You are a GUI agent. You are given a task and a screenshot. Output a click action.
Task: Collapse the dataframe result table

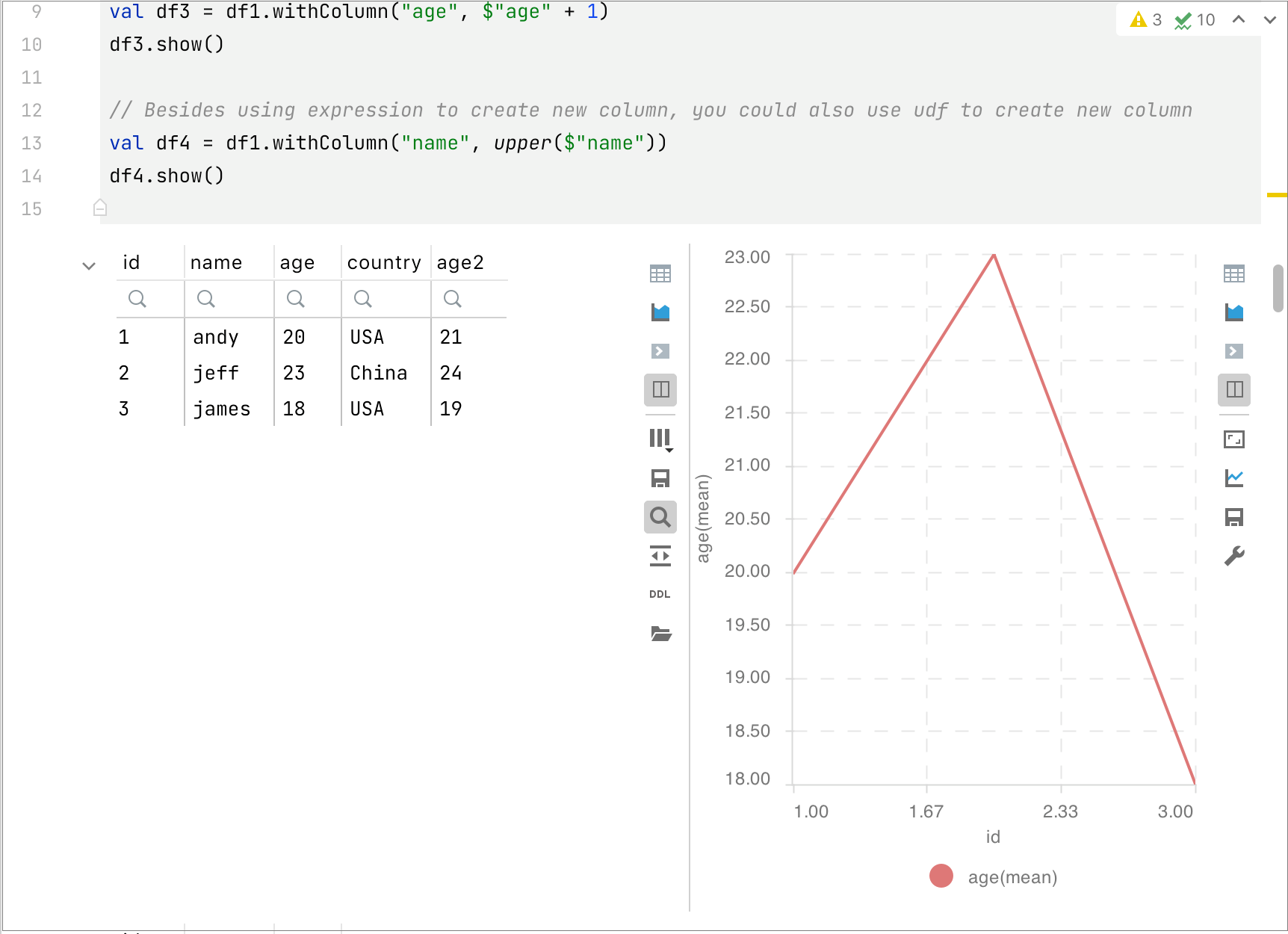coord(89,265)
